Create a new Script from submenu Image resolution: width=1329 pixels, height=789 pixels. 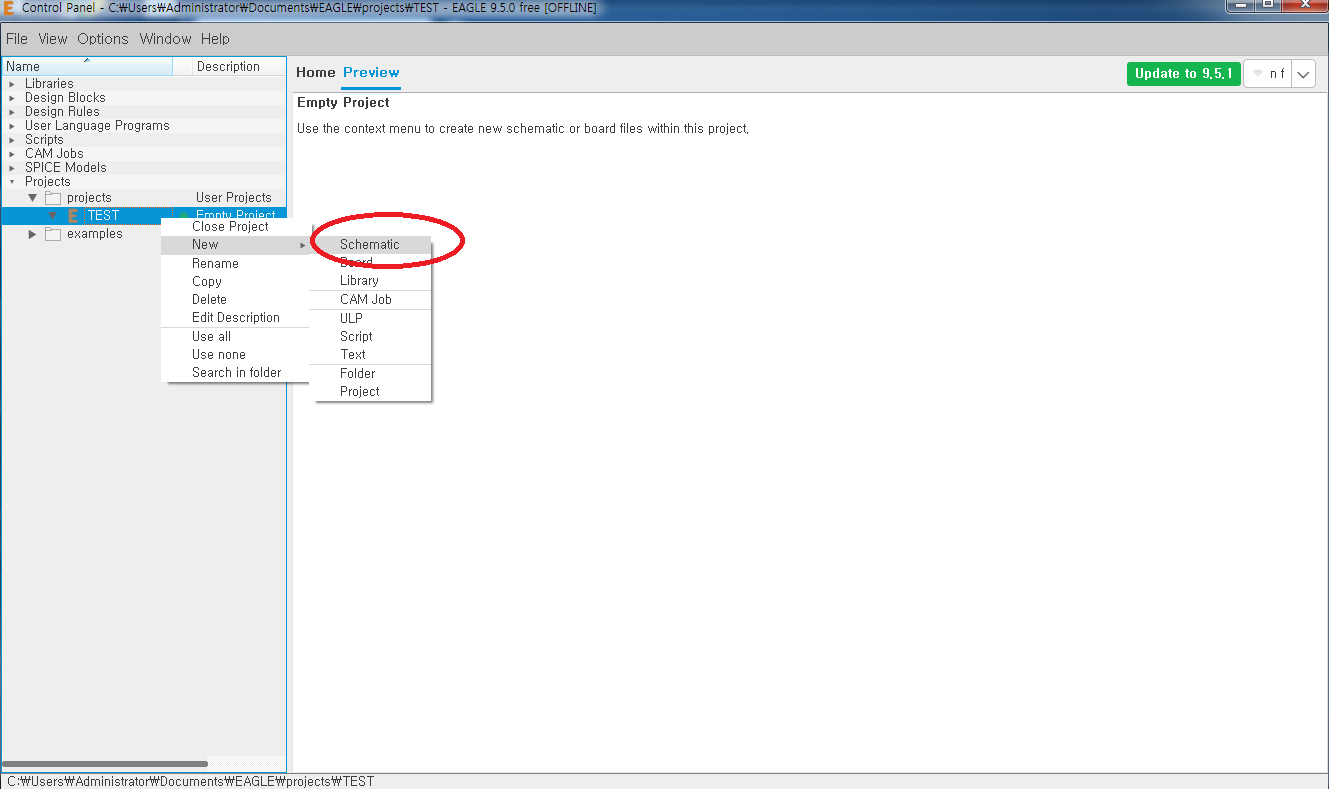click(372, 336)
